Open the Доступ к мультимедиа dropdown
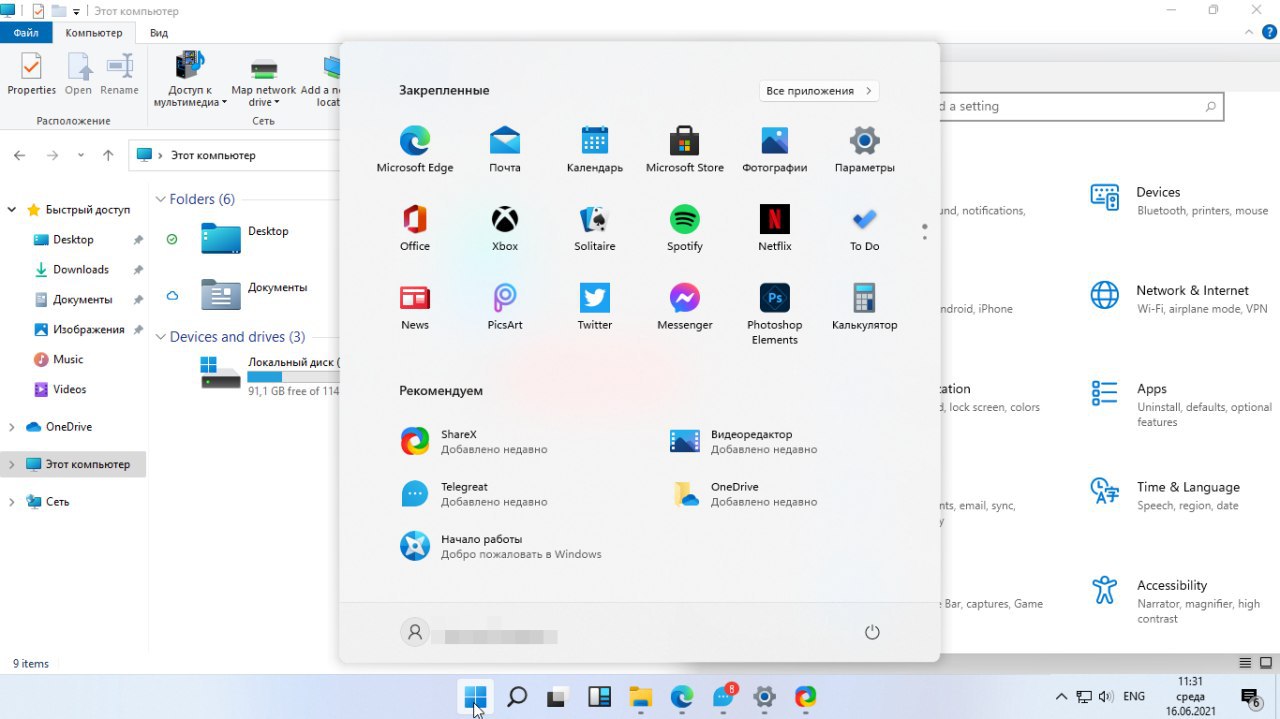The image size is (1280, 719). click(x=191, y=80)
